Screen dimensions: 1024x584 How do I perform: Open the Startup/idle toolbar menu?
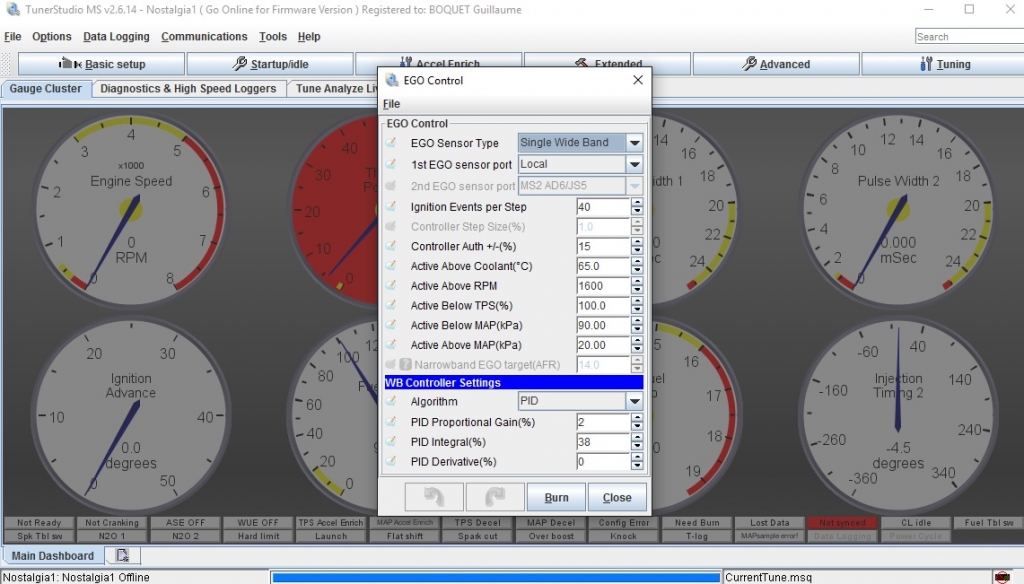tap(270, 64)
